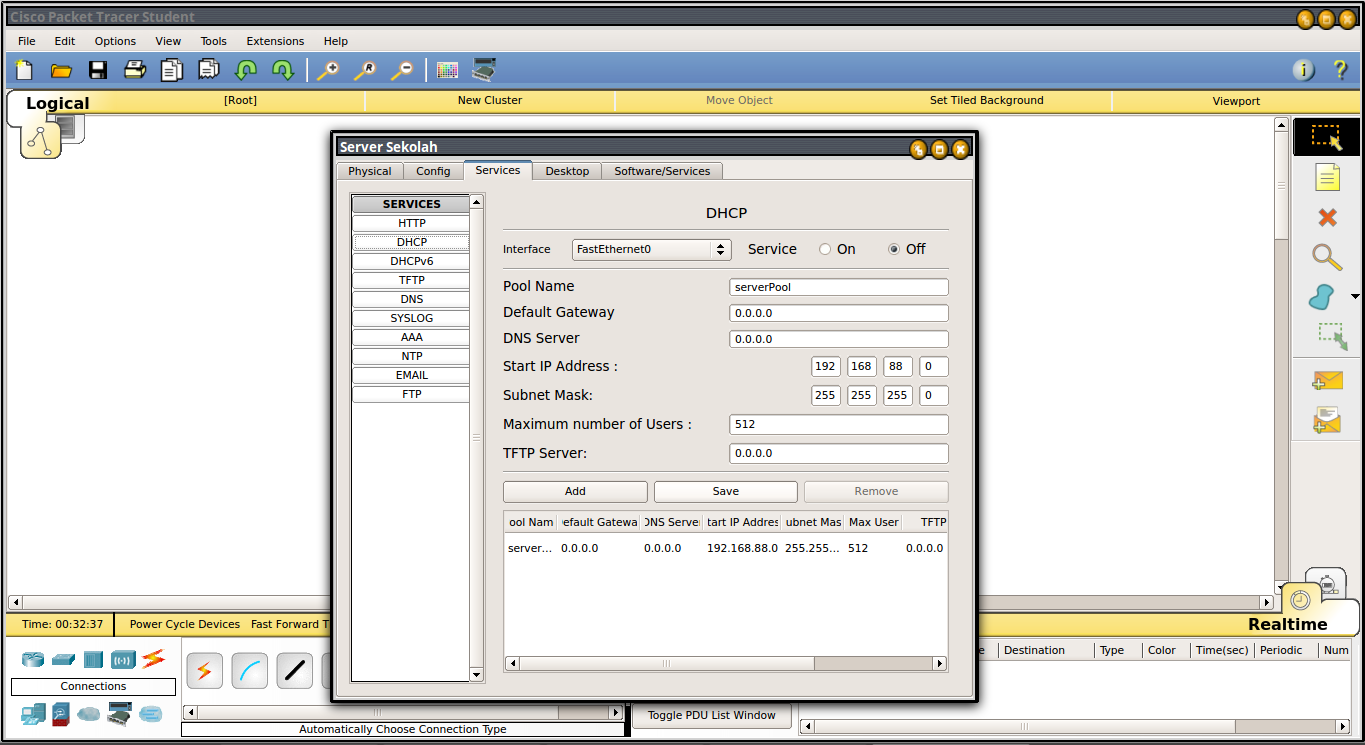Viewport: 1365px width, 745px height.
Task: Click the New Cluster bar button
Action: pos(490,100)
